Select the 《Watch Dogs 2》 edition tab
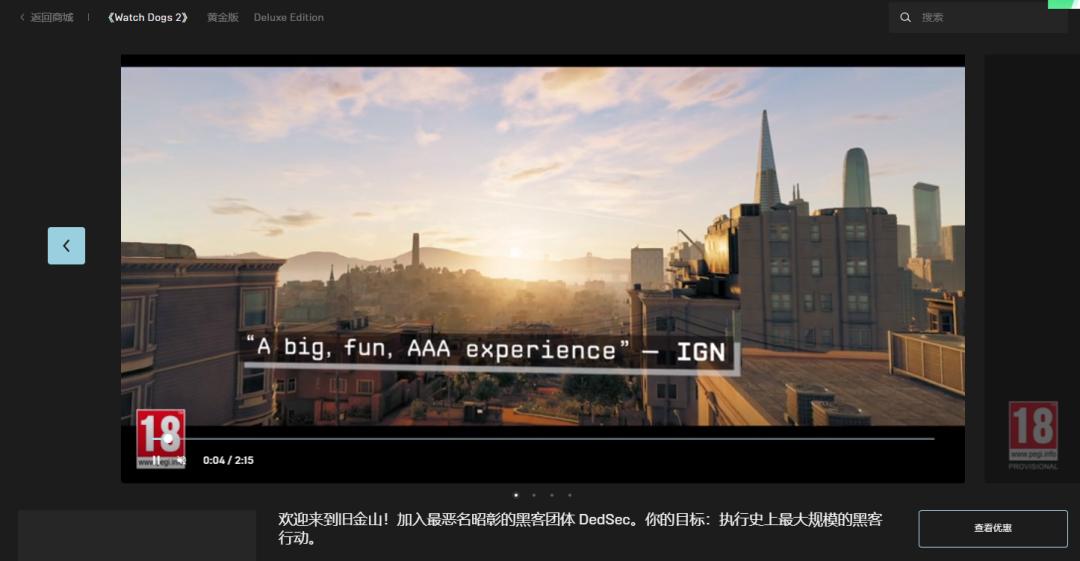This screenshot has width=1080, height=561. click(x=147, y=17)
